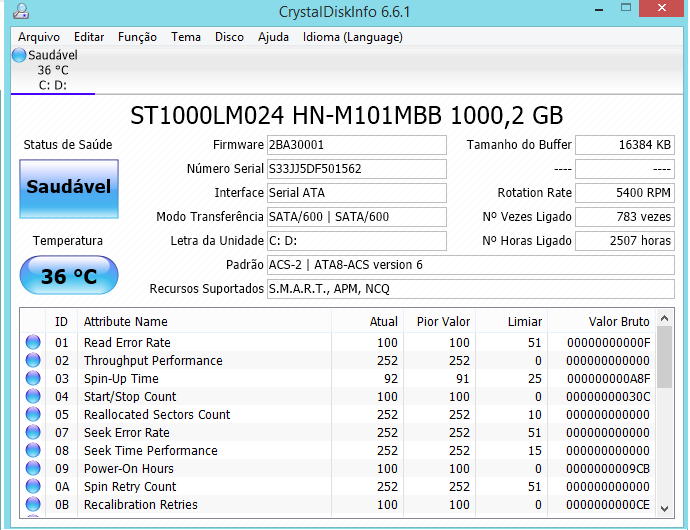Click scroll up arrow in attribute list

click(664, 318)
